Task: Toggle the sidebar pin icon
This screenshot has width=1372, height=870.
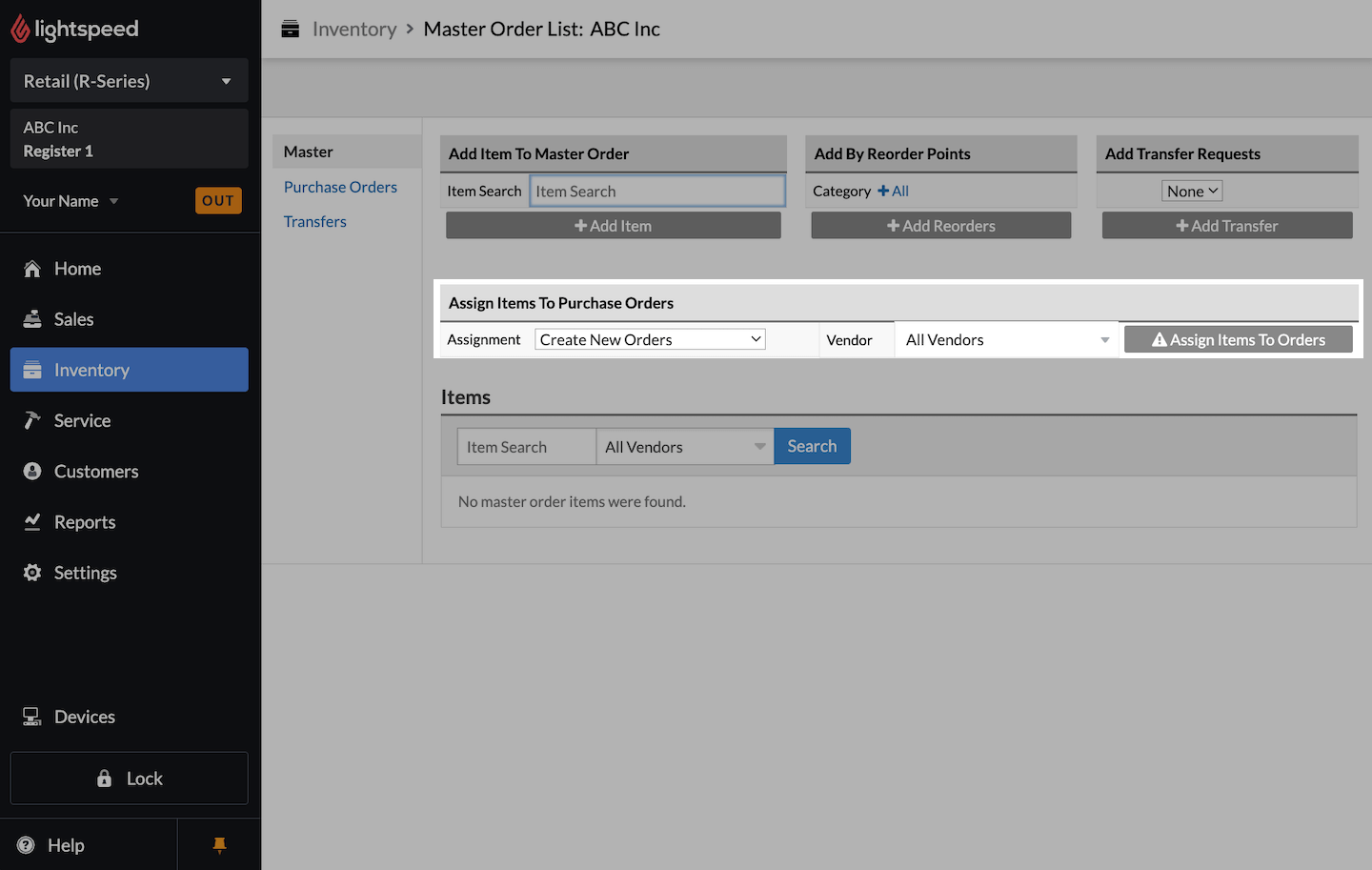Action: tap(219, 845)
